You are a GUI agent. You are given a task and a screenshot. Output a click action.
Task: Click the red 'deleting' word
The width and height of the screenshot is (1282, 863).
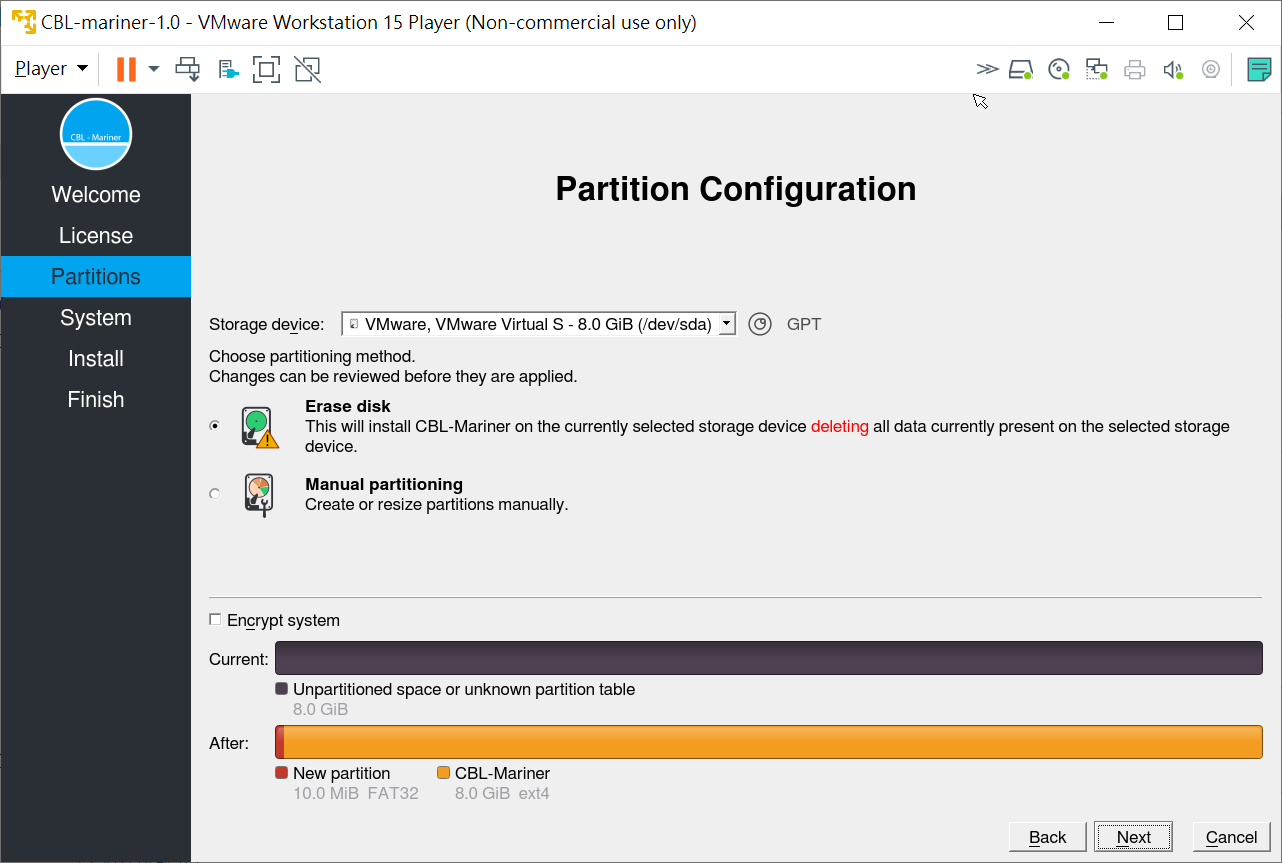point(840,426)
